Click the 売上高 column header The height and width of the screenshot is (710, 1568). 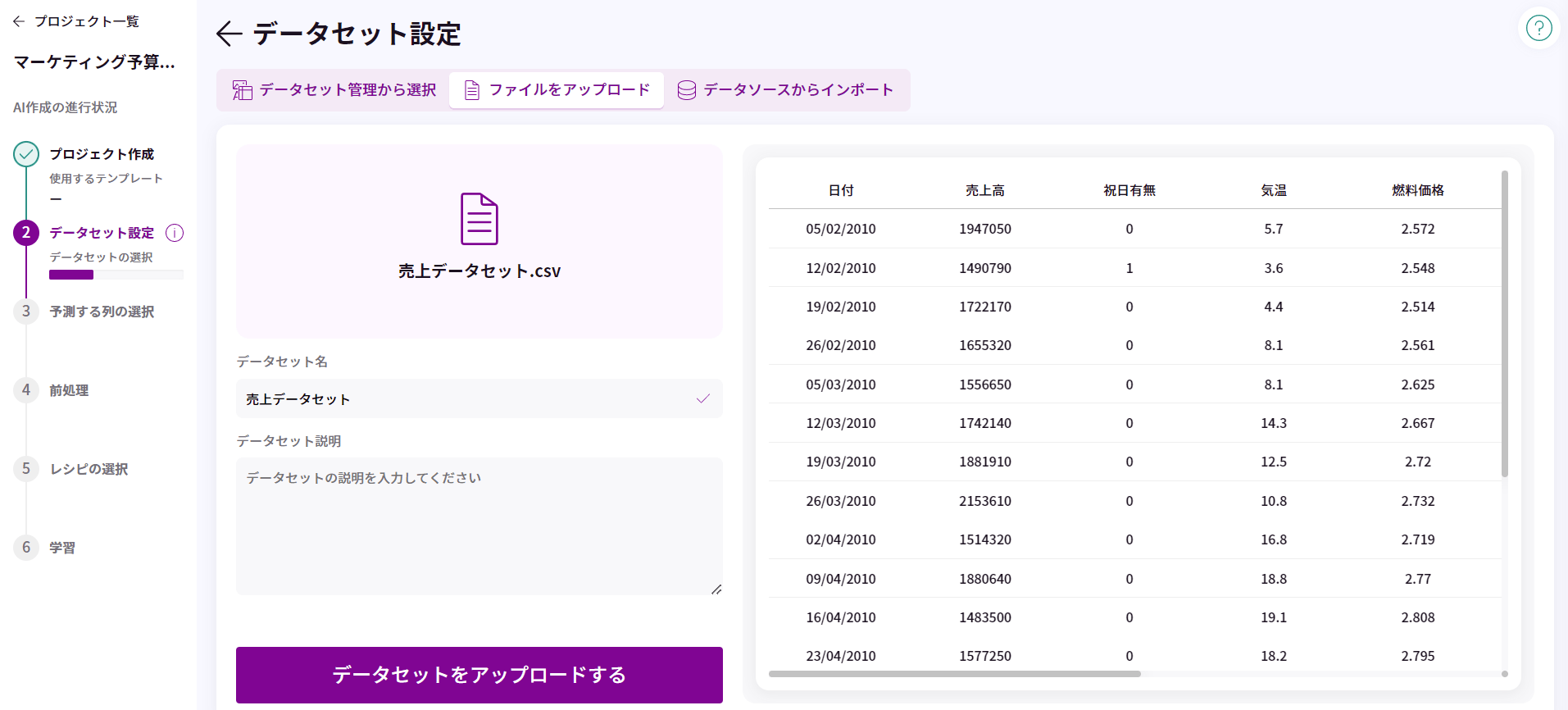(x=984, y=190)
